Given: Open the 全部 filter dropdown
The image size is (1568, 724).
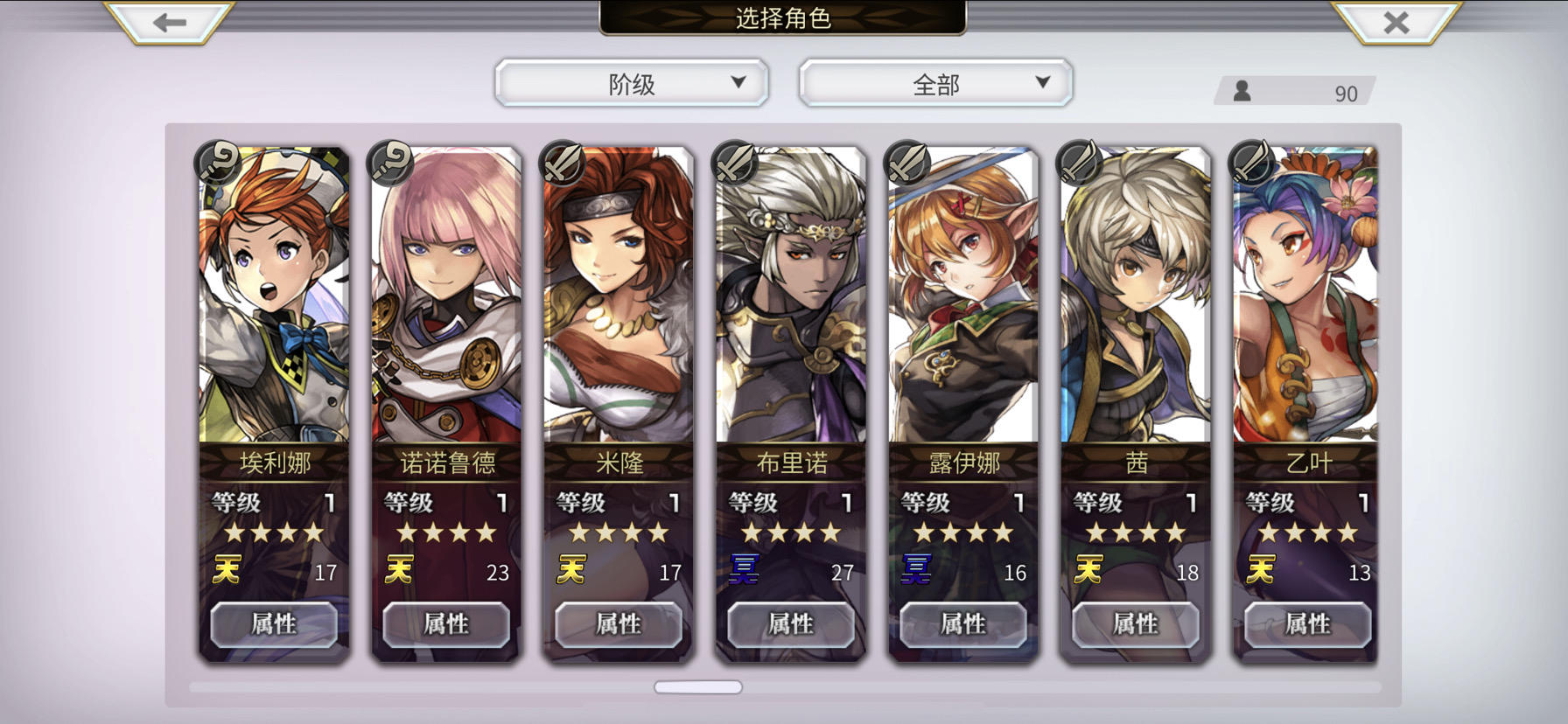Looking at the screenshot, I should pos(935,84).
